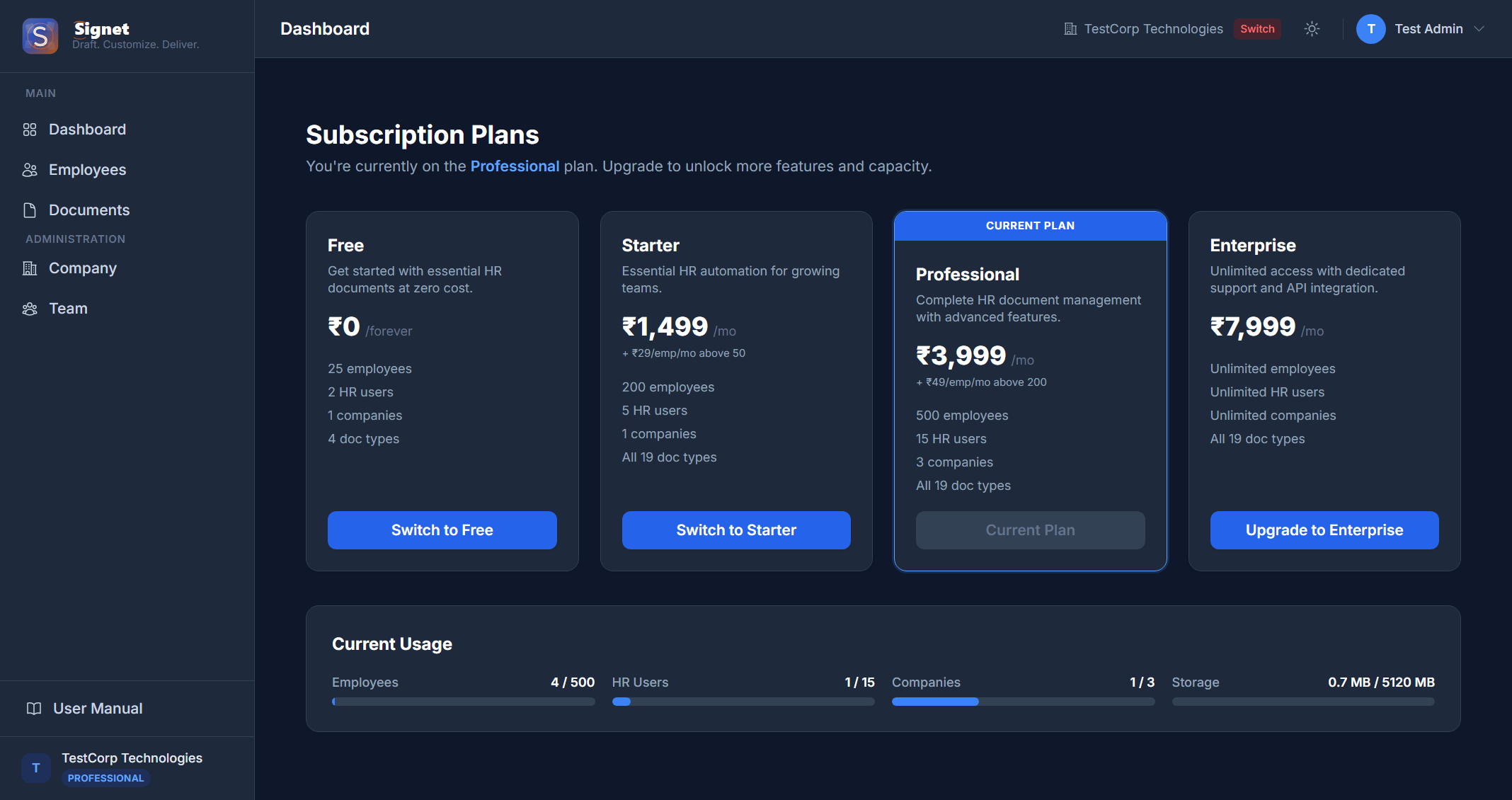The image size is (1512, 800).
Task: Click the Test Admin avatar circle
Action: tap(1370, 29)
